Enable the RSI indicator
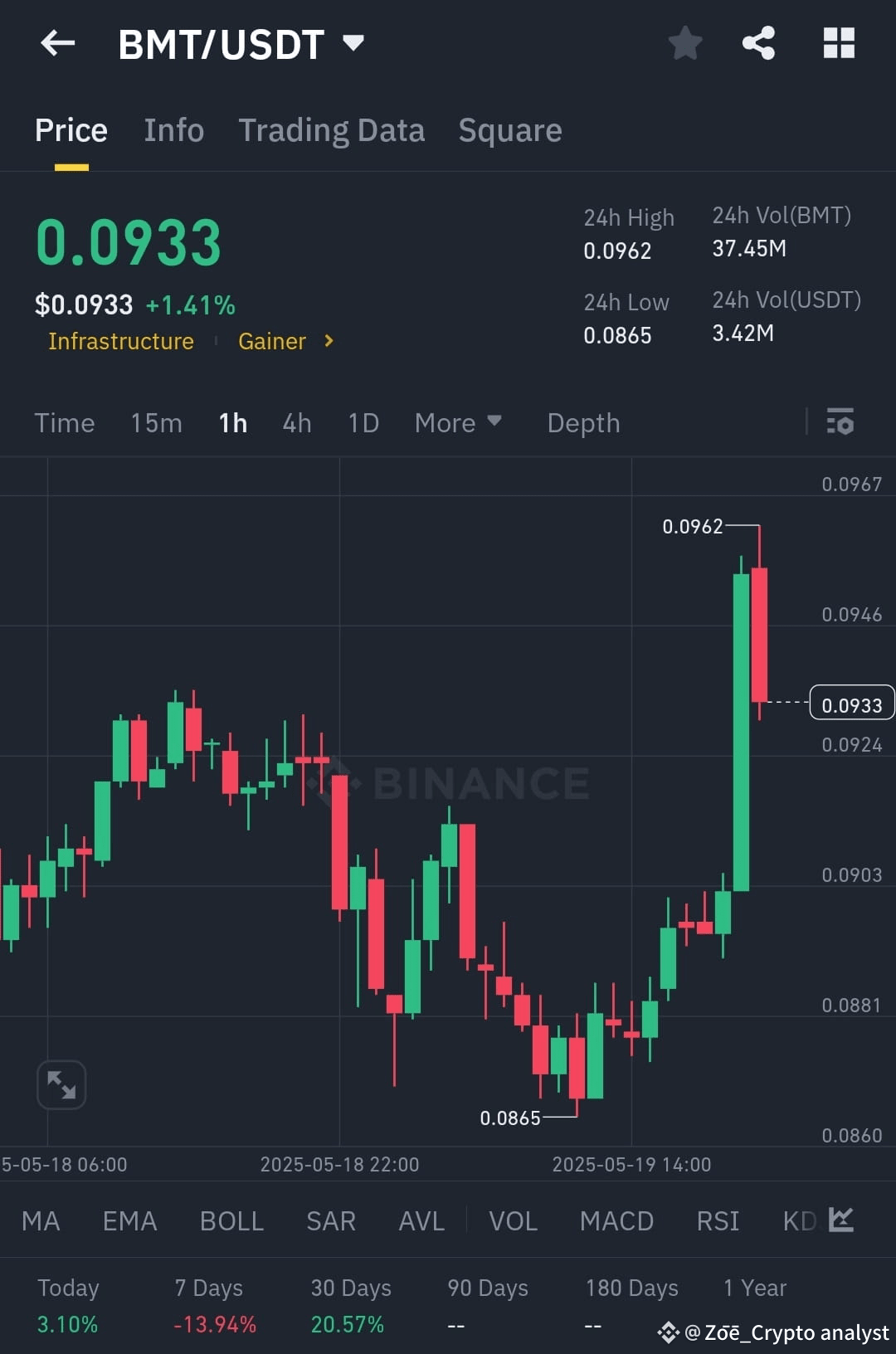Viewport: 896px width, 1354px height. 717,1220
